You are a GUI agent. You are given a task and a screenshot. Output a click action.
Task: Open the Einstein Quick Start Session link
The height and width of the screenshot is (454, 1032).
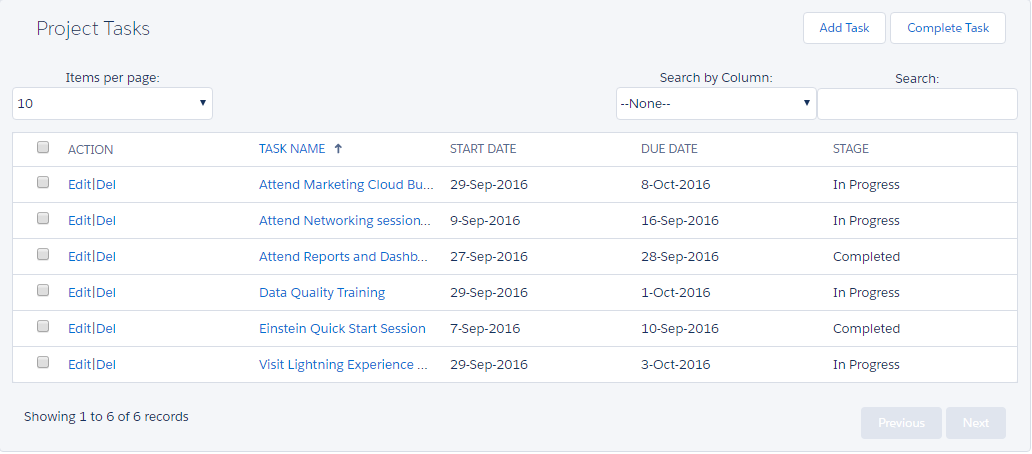342,329
